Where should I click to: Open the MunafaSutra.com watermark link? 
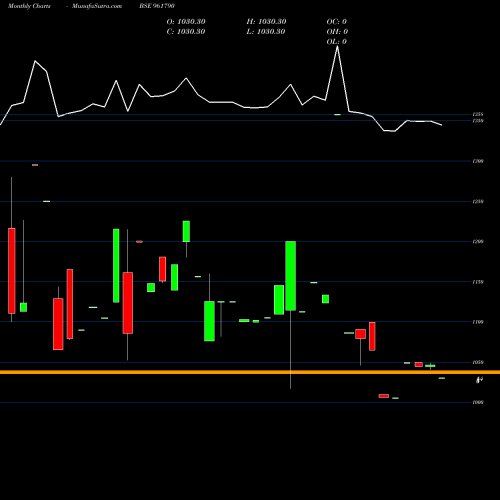tap(97, 6)
